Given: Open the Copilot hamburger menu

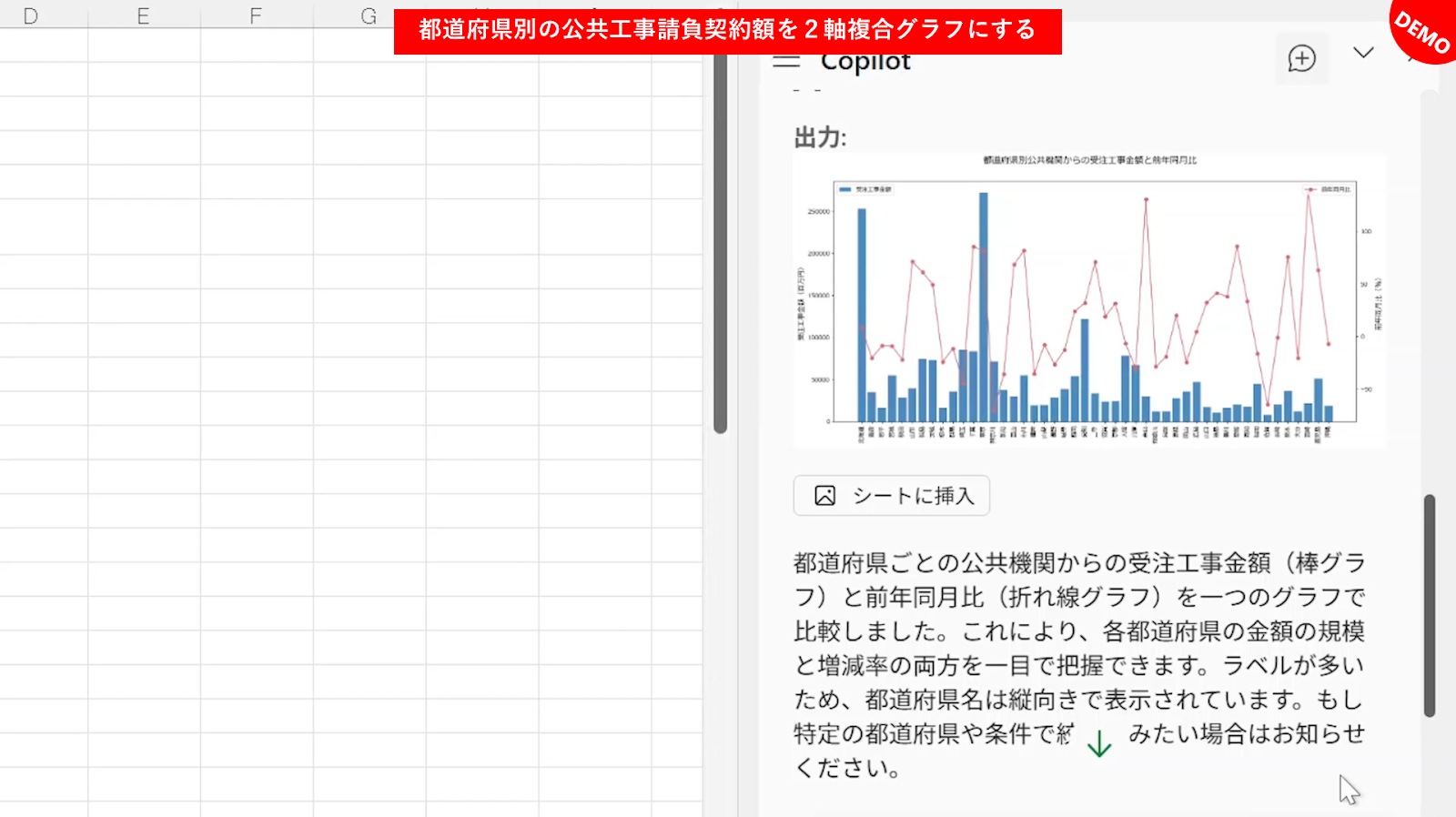Looking at the screenshot, I should pyautogui.click(x=786, y=62).
